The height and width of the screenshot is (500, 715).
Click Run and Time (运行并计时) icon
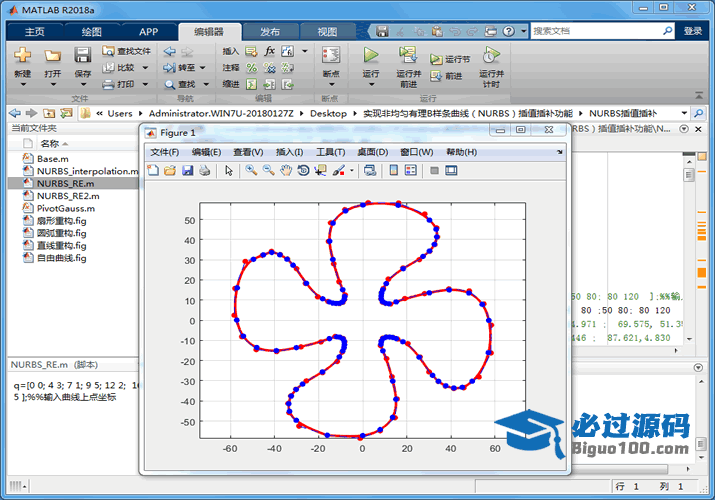point(491,55)
